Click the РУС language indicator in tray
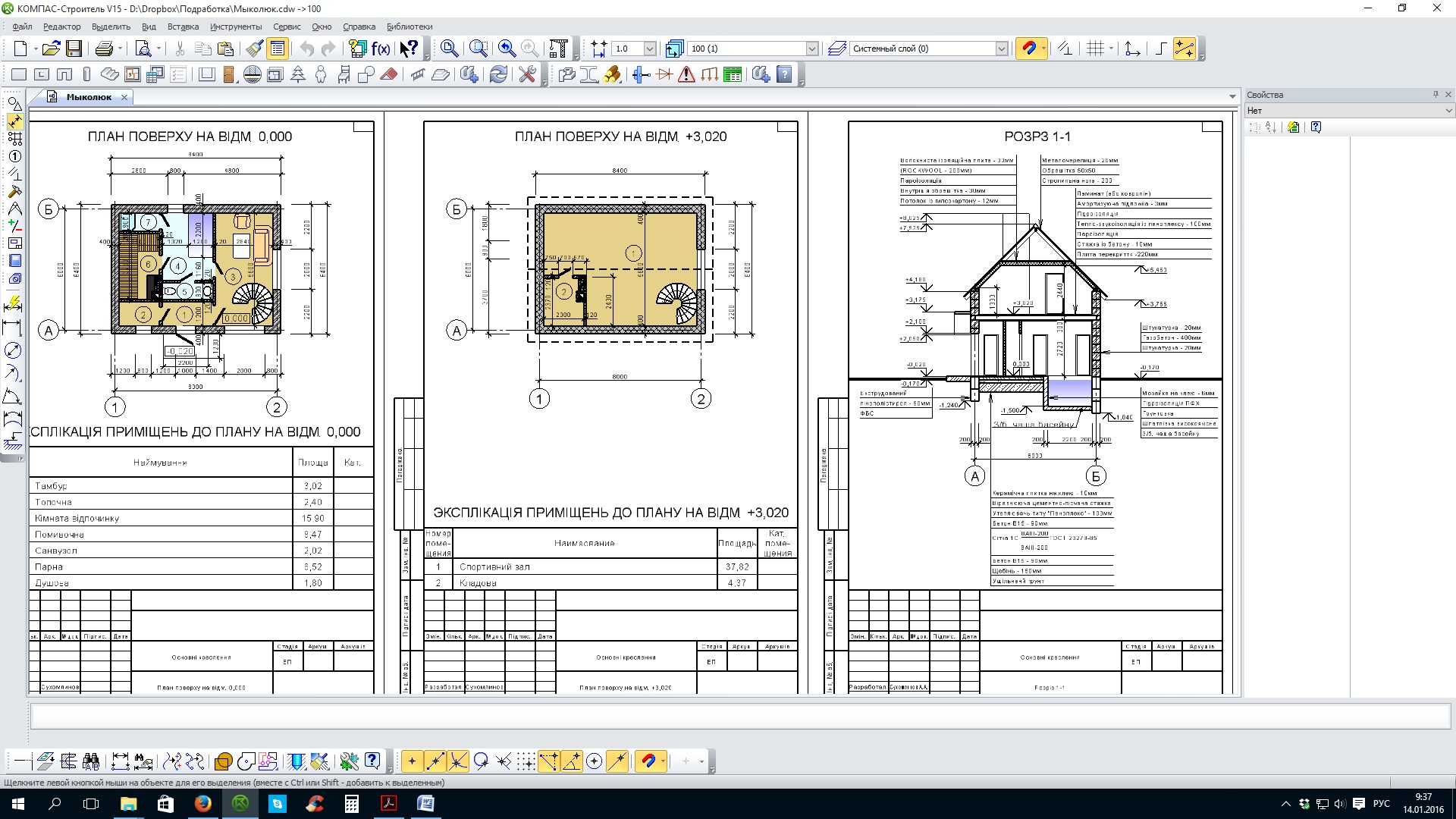The width and height of the screenshot is (1456, 819). 1381,804
